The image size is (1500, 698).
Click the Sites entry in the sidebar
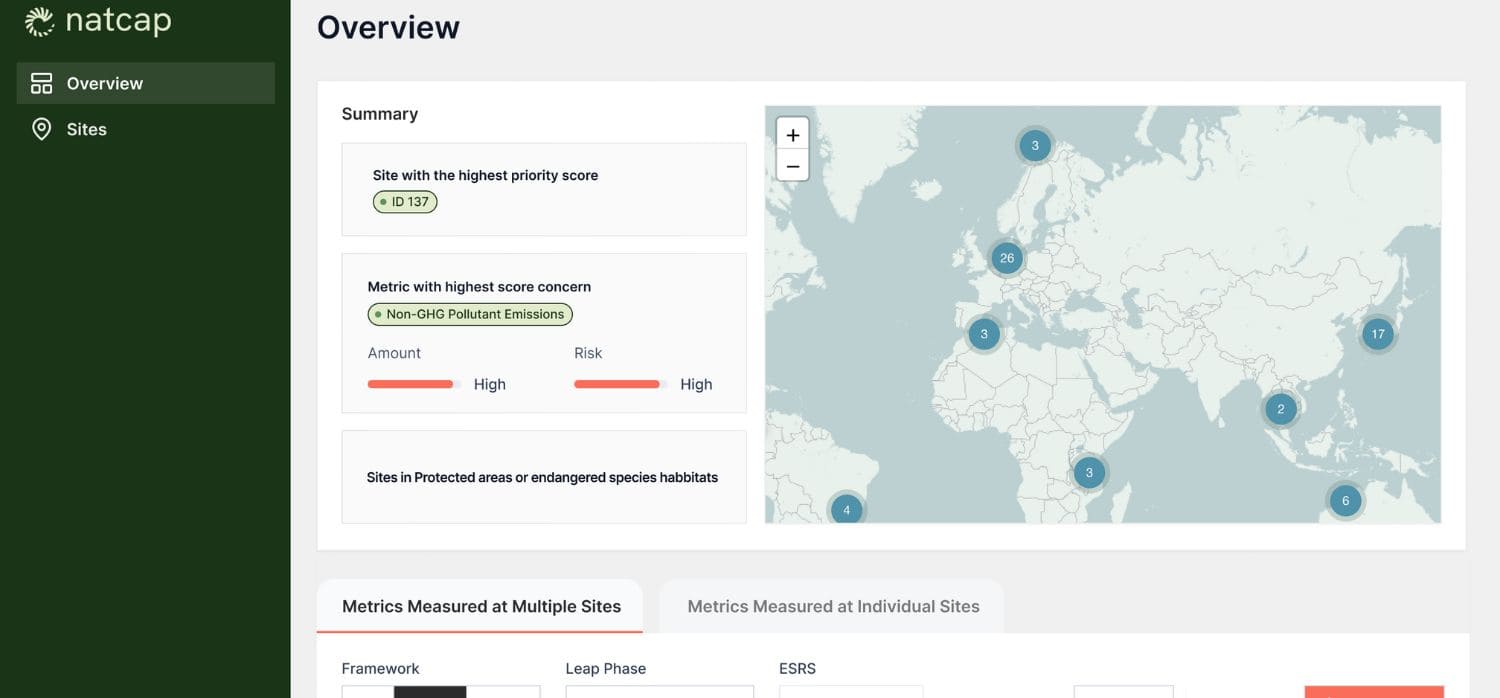point(86,129)
